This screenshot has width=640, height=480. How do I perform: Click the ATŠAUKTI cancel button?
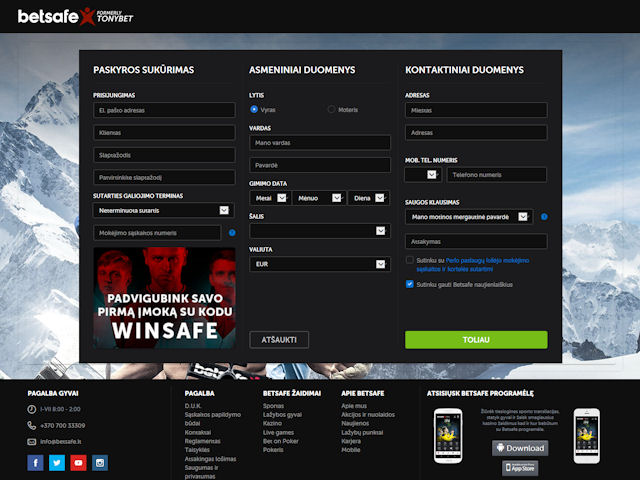pos(279,340)
